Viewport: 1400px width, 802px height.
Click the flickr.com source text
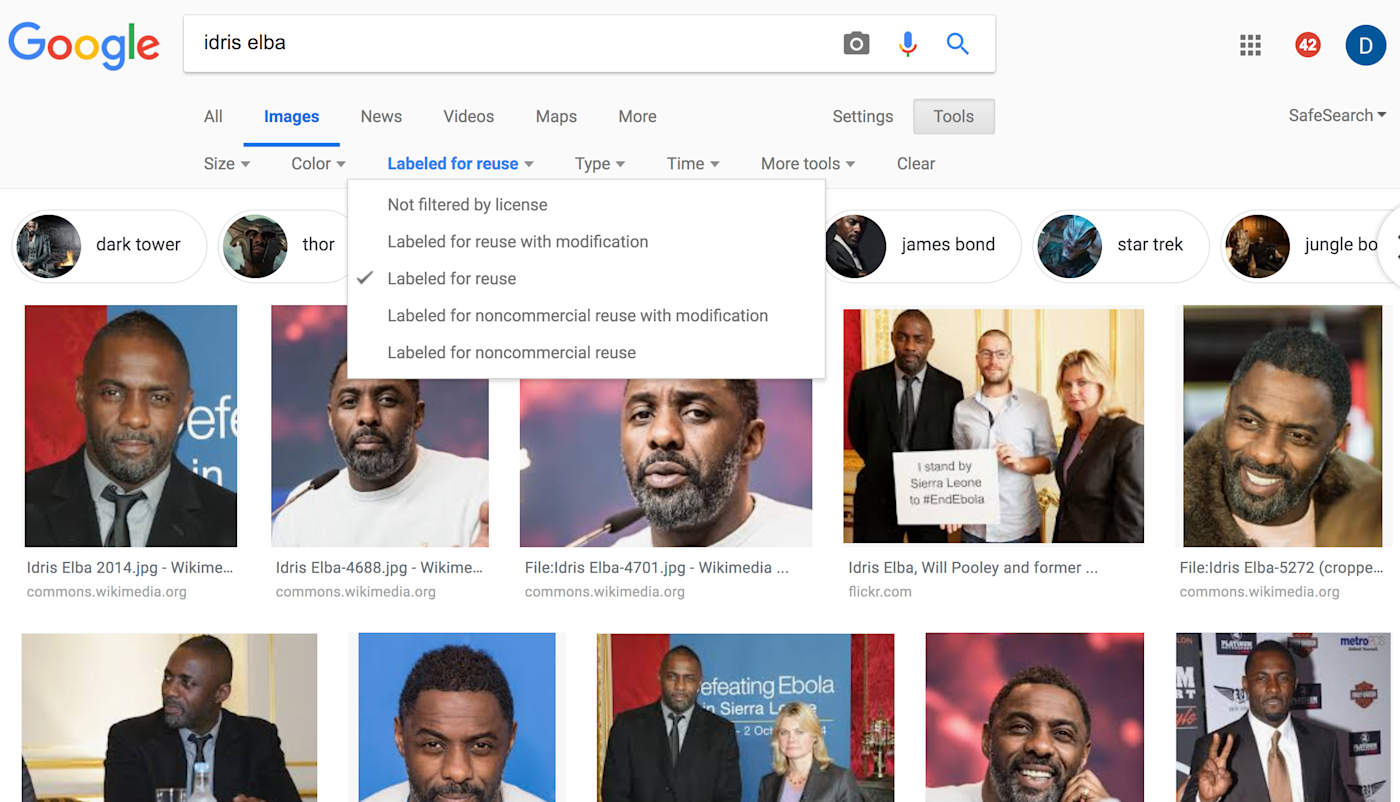(x=880, y=592)
